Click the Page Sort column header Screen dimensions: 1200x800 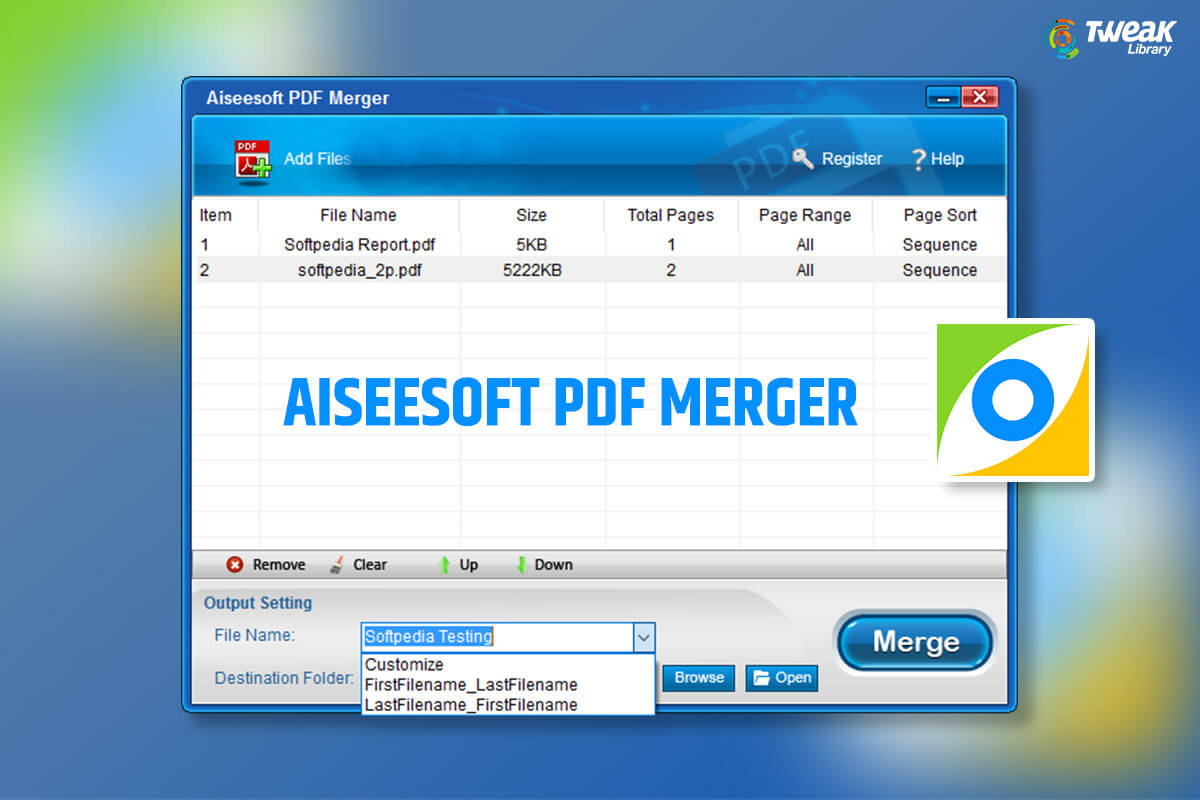click(x=939, y=215)
